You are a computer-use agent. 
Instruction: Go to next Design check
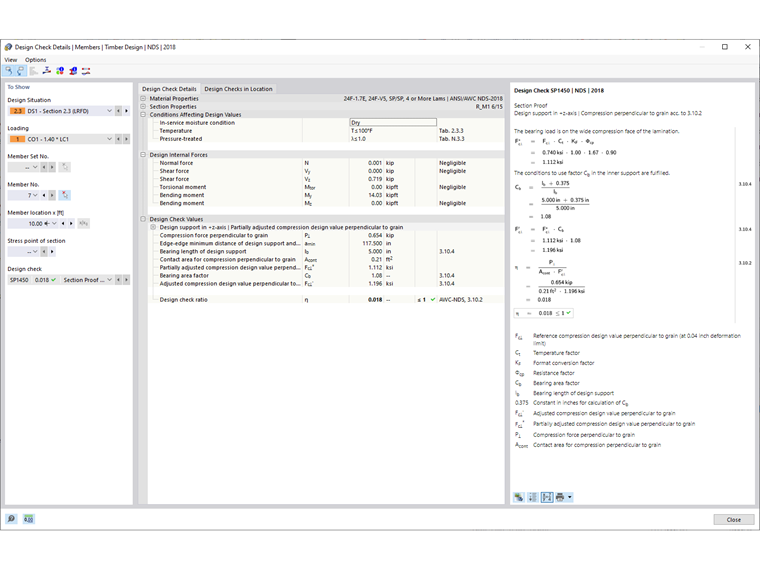coord(127,280)
